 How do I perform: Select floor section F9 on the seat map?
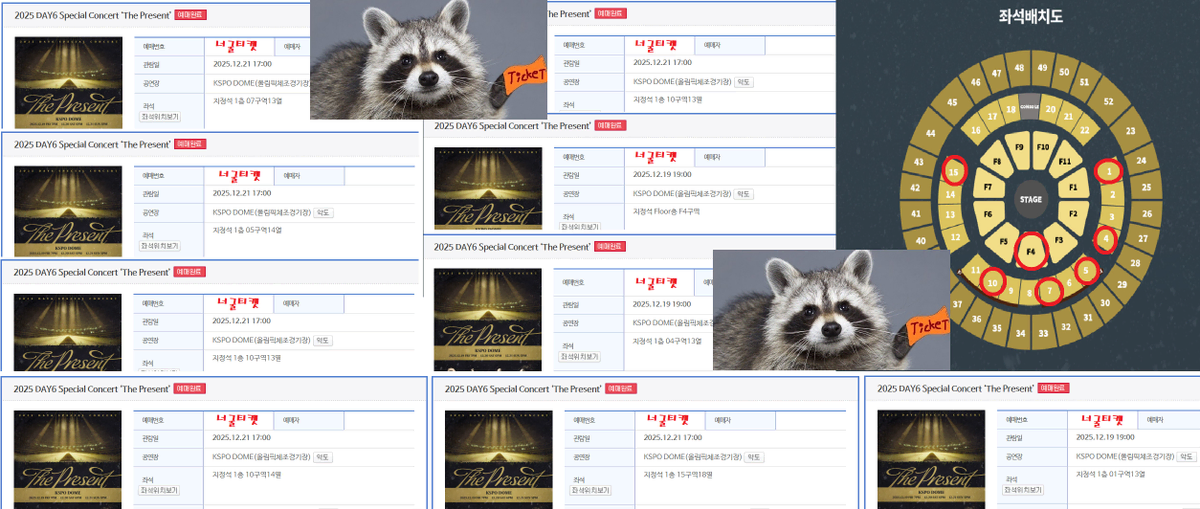1020,148
